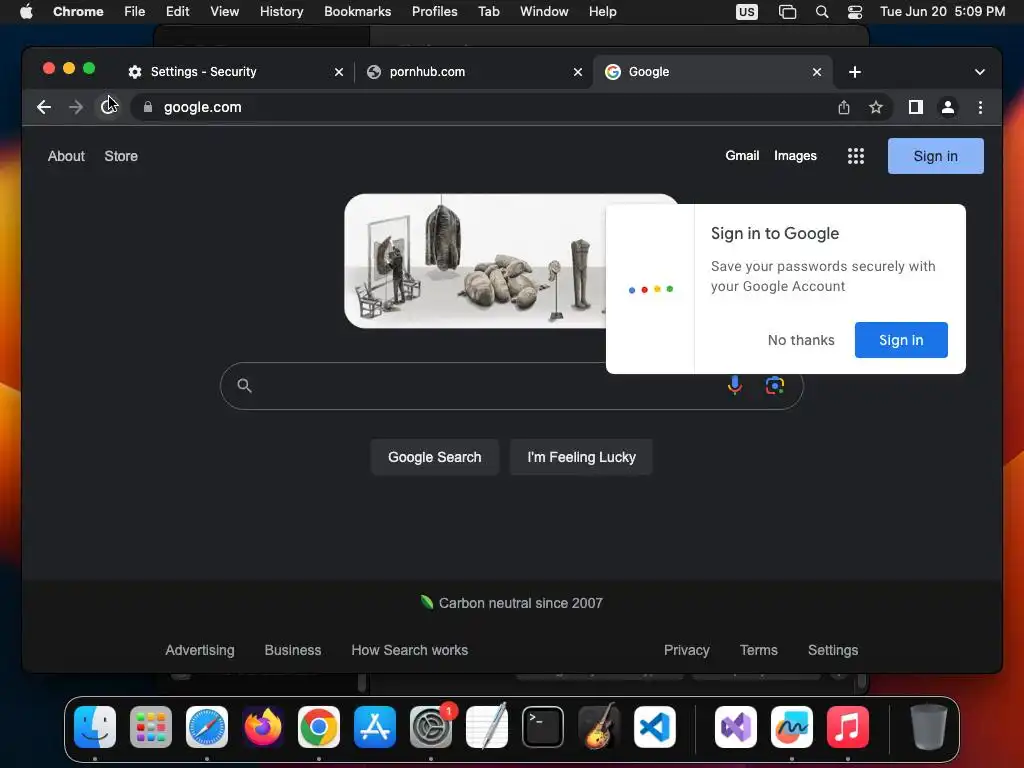Open Finder from the Dock
Image resolution: width=1024 pixels, height=768 pixels.
tap(95, 727)
